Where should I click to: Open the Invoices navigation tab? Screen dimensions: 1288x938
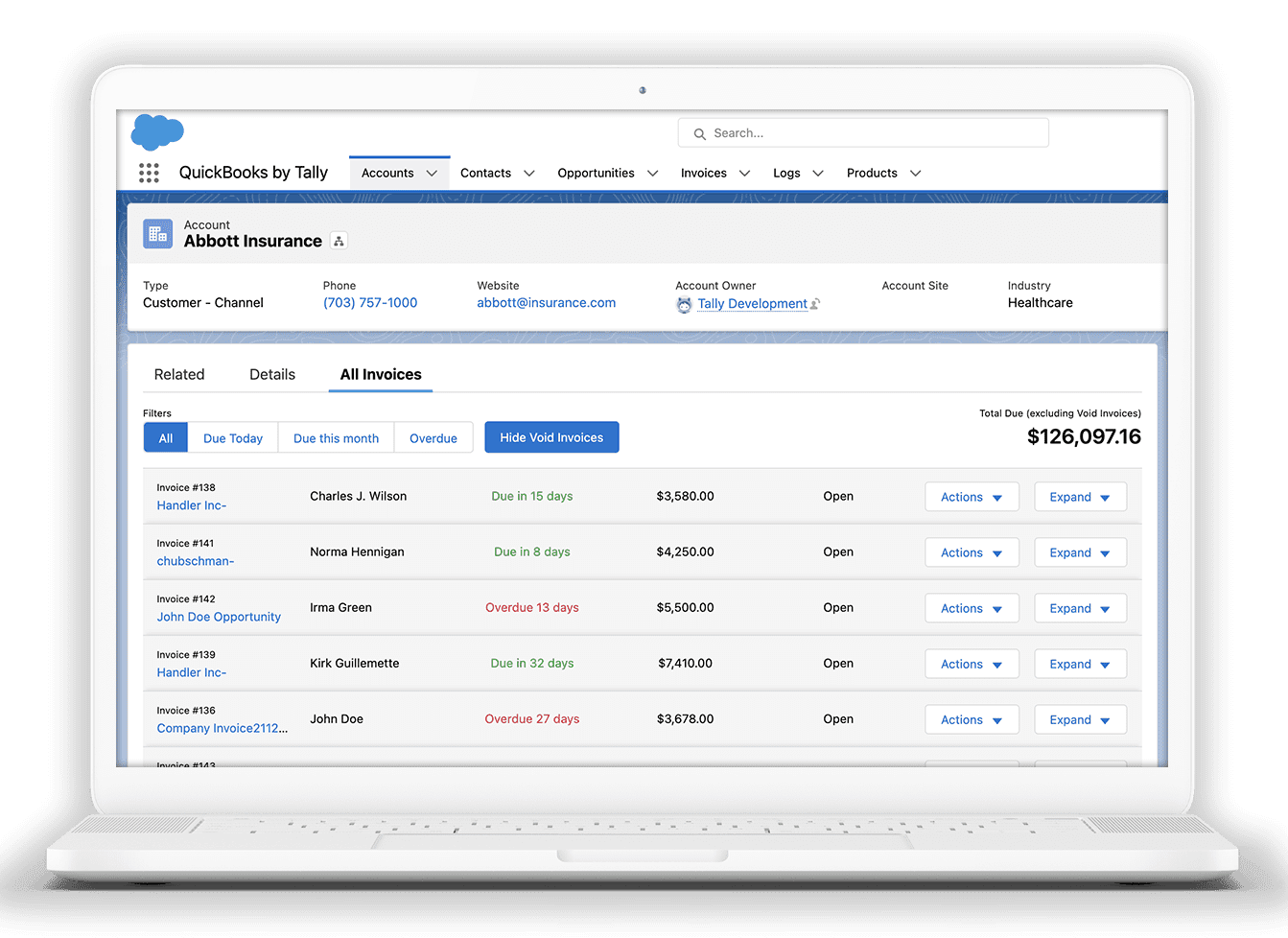pos(704,174)
